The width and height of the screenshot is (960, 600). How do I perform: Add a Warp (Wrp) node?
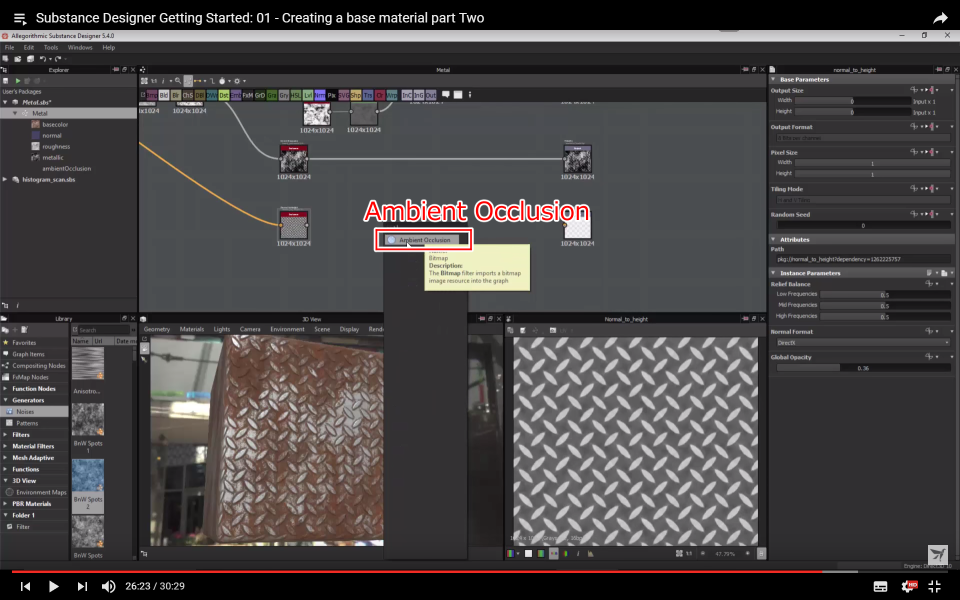coord(392,95)
